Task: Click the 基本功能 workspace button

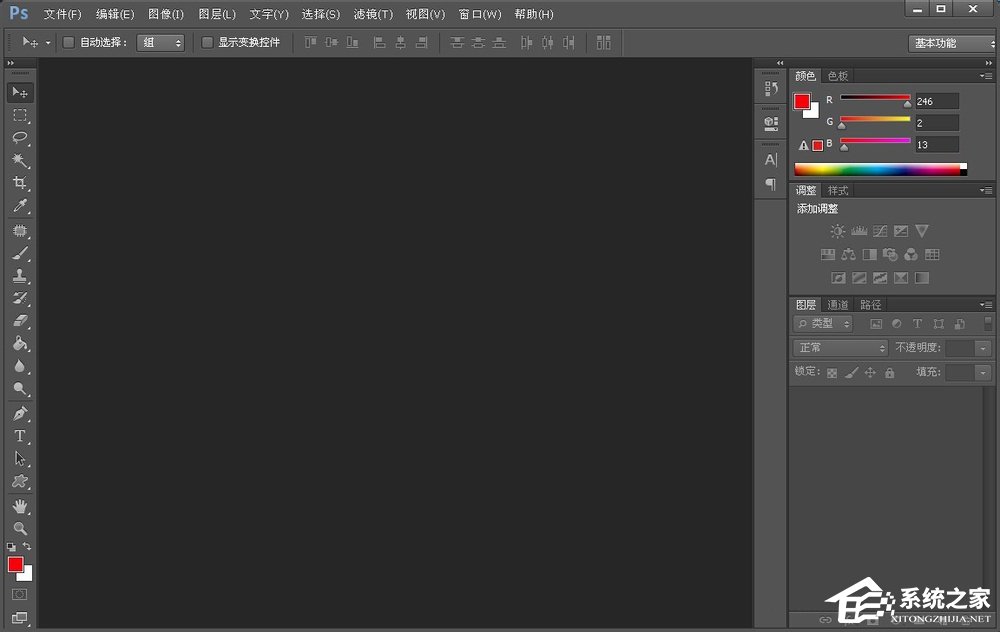Action: (947, 43)
